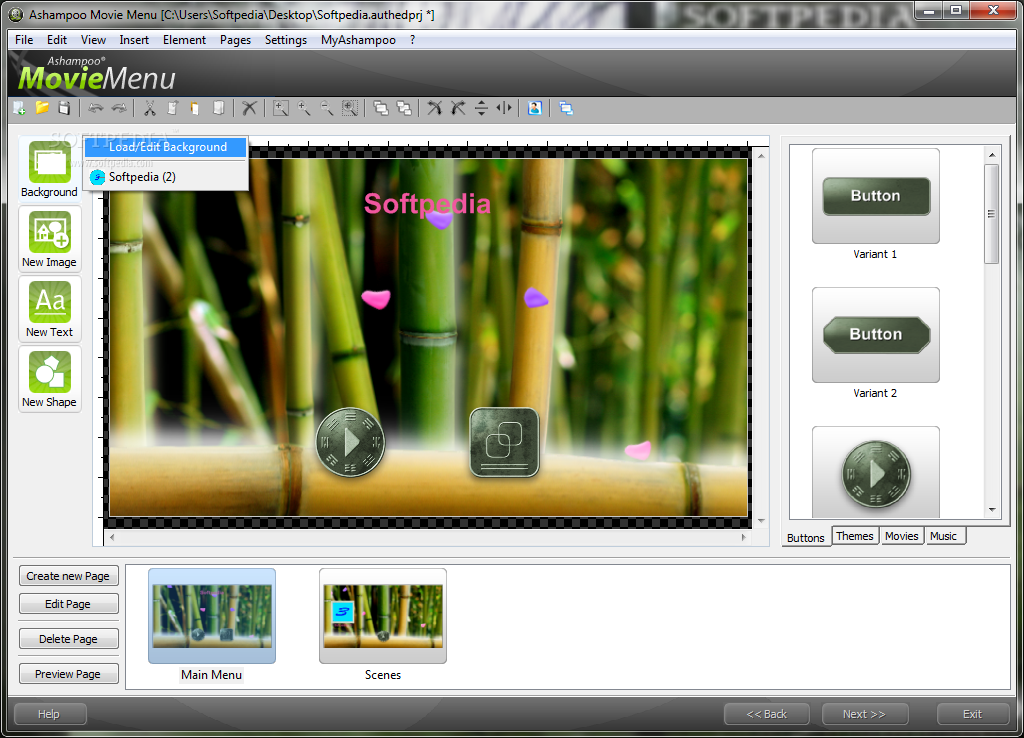Choose Load/Edit Background from the popup menu
The width and height of the screenshot is (1024, 738).
[x=167, y=147]
